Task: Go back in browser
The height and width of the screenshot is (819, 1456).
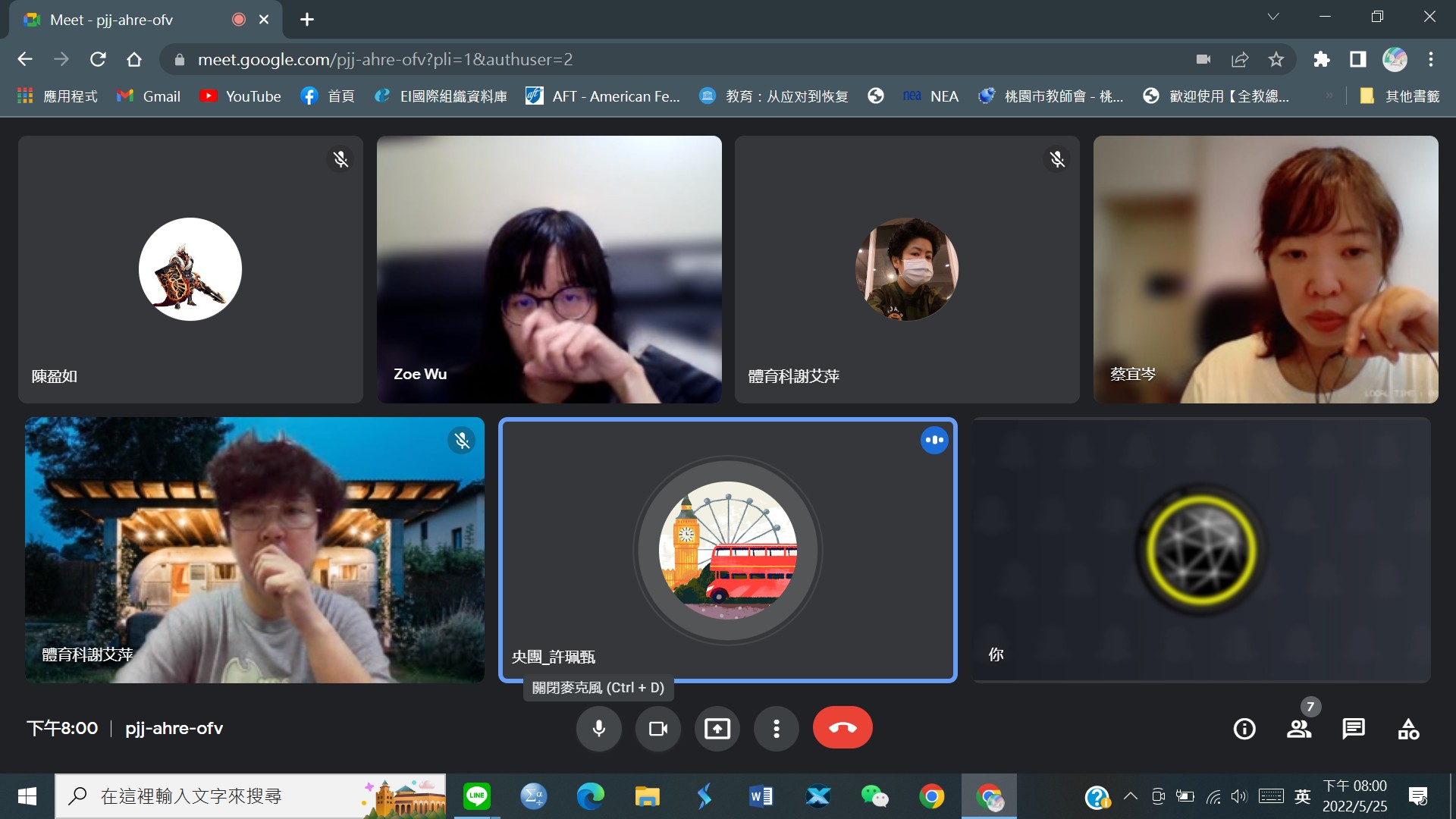Action: (x=25, y=59)
